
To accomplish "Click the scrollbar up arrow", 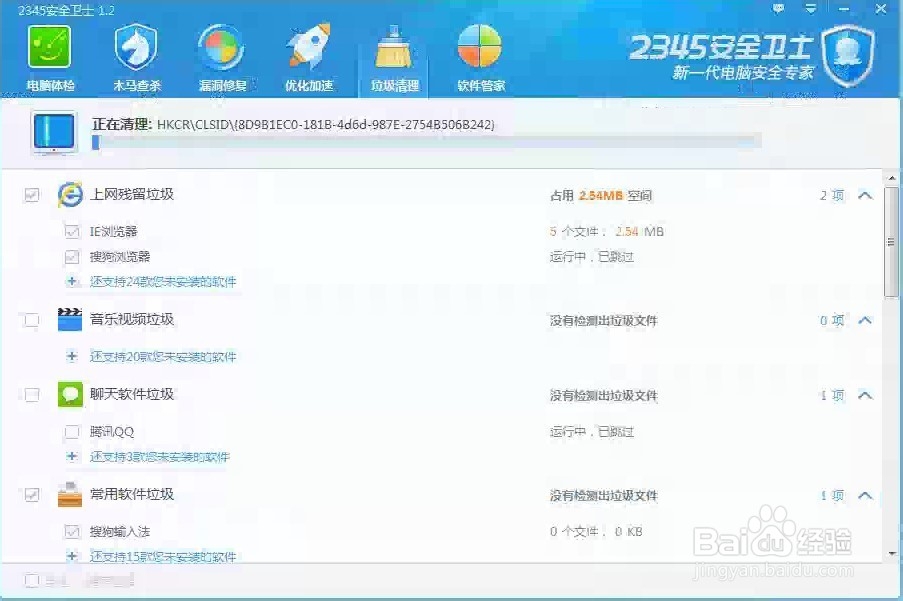I will tap(892, 178).
